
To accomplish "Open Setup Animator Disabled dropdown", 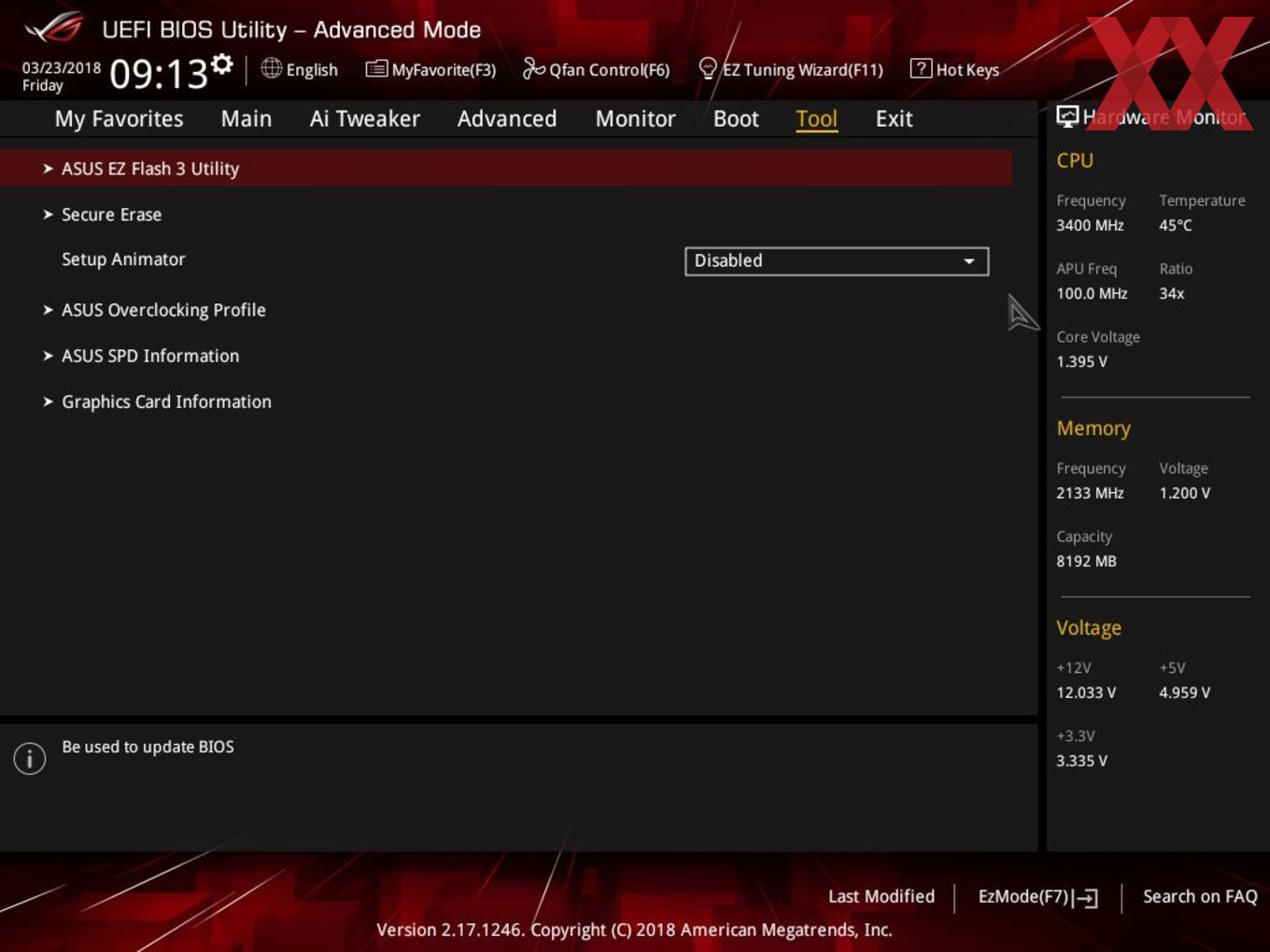I will 837,261.
